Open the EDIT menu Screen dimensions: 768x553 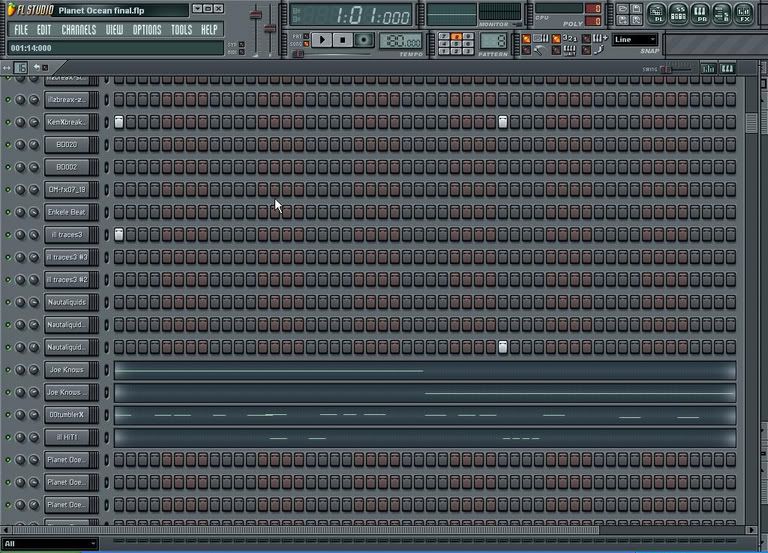pos(44,30)
